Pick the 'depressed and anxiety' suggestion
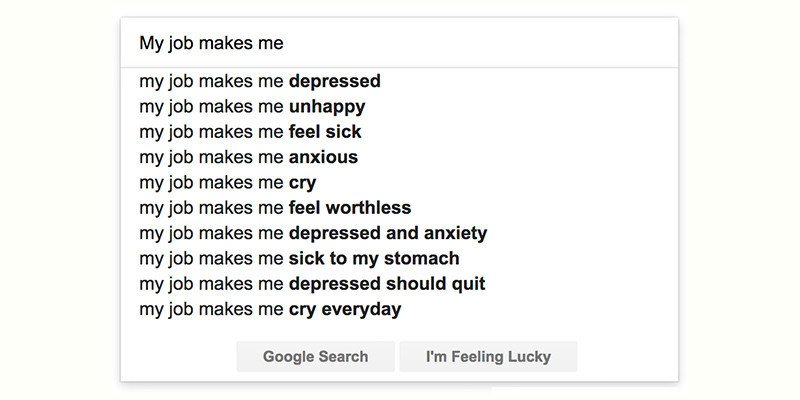Screen dimensions: 800x400 pos(313,233)
